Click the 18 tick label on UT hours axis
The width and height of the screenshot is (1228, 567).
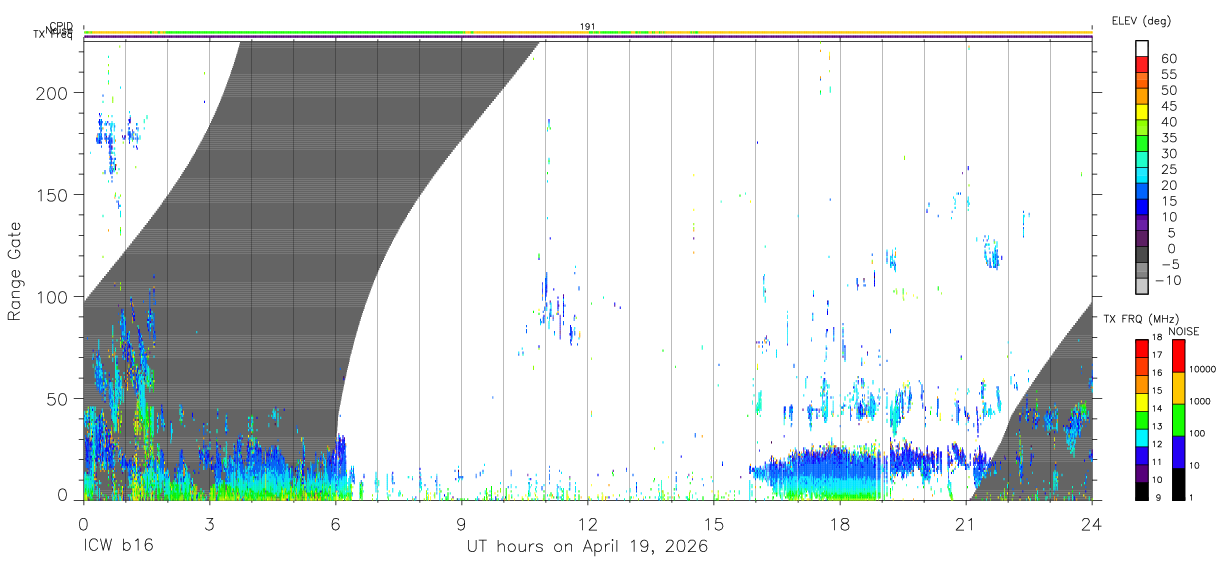click(x=840, y=522)
